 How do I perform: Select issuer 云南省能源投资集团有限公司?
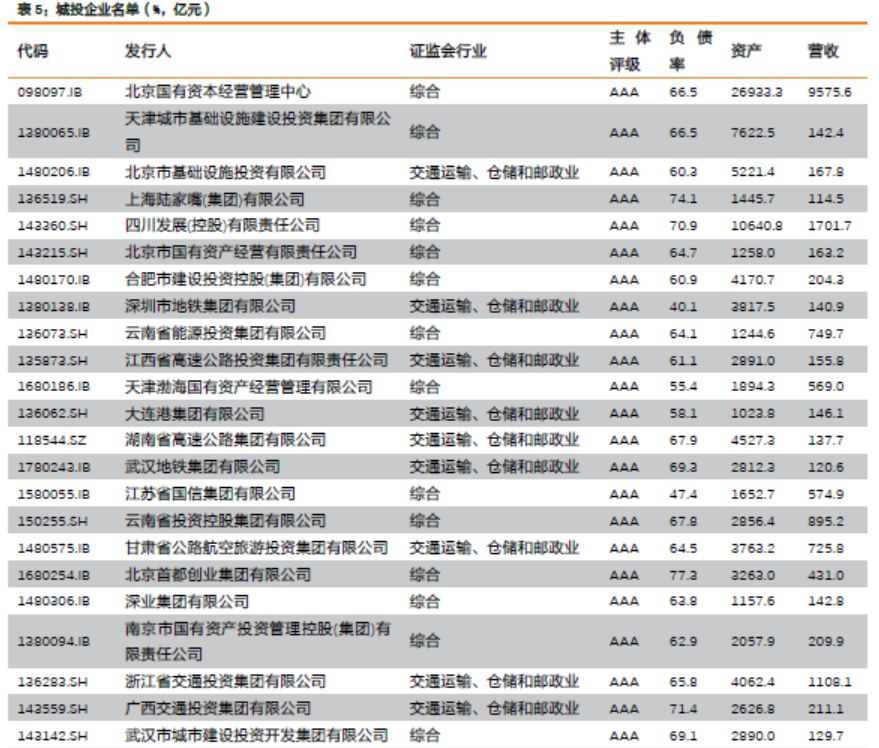coord(225,333)
